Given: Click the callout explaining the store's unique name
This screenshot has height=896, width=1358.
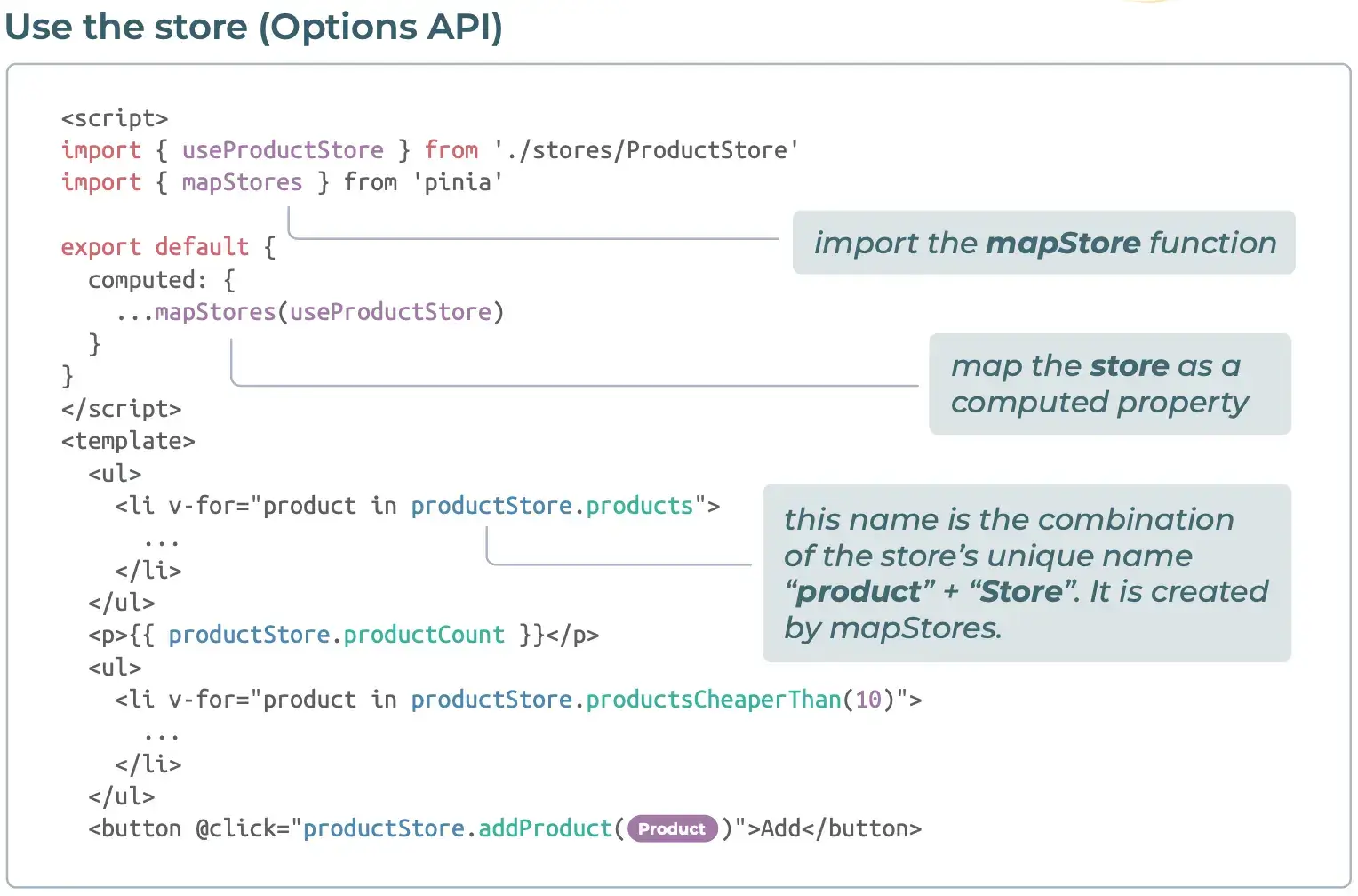Looking at the screenshot, I should 1026,573.
